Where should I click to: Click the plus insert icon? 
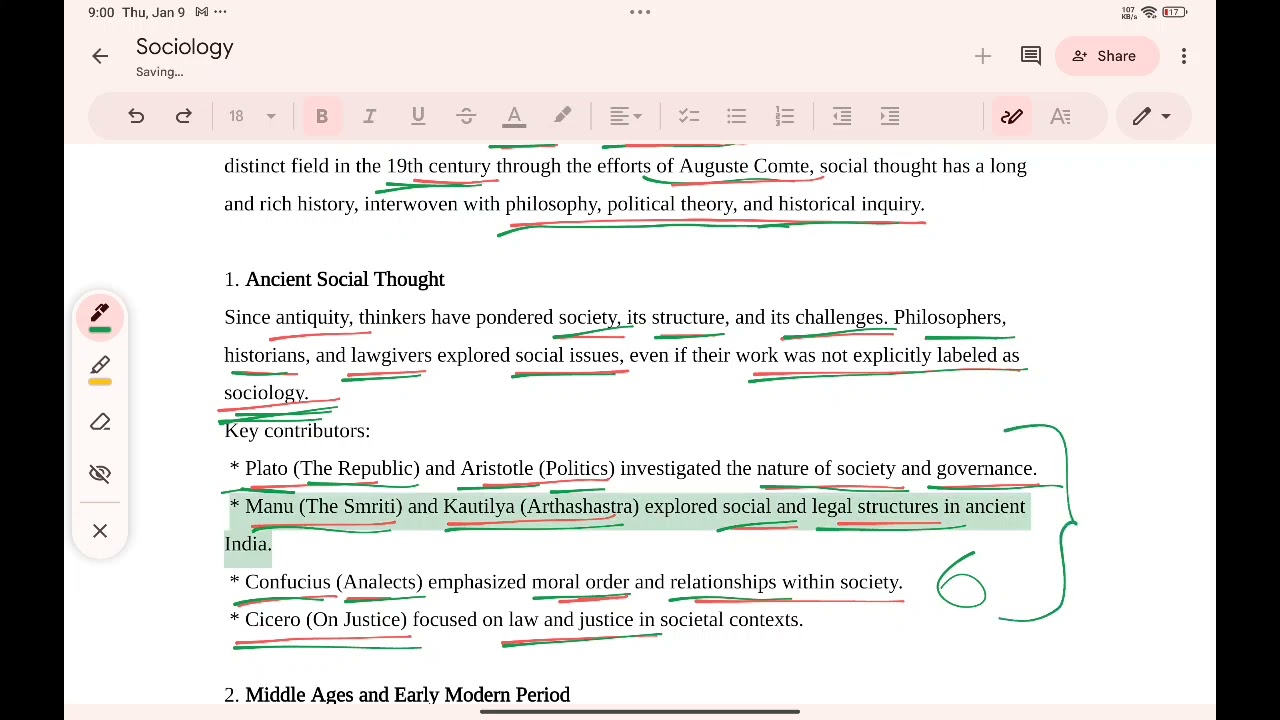click(x=983, y=56)
